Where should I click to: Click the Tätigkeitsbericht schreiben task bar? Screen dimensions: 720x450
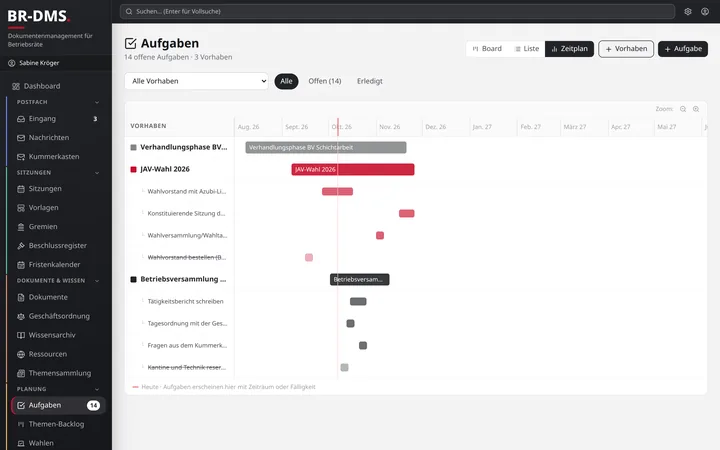[358, 302]
